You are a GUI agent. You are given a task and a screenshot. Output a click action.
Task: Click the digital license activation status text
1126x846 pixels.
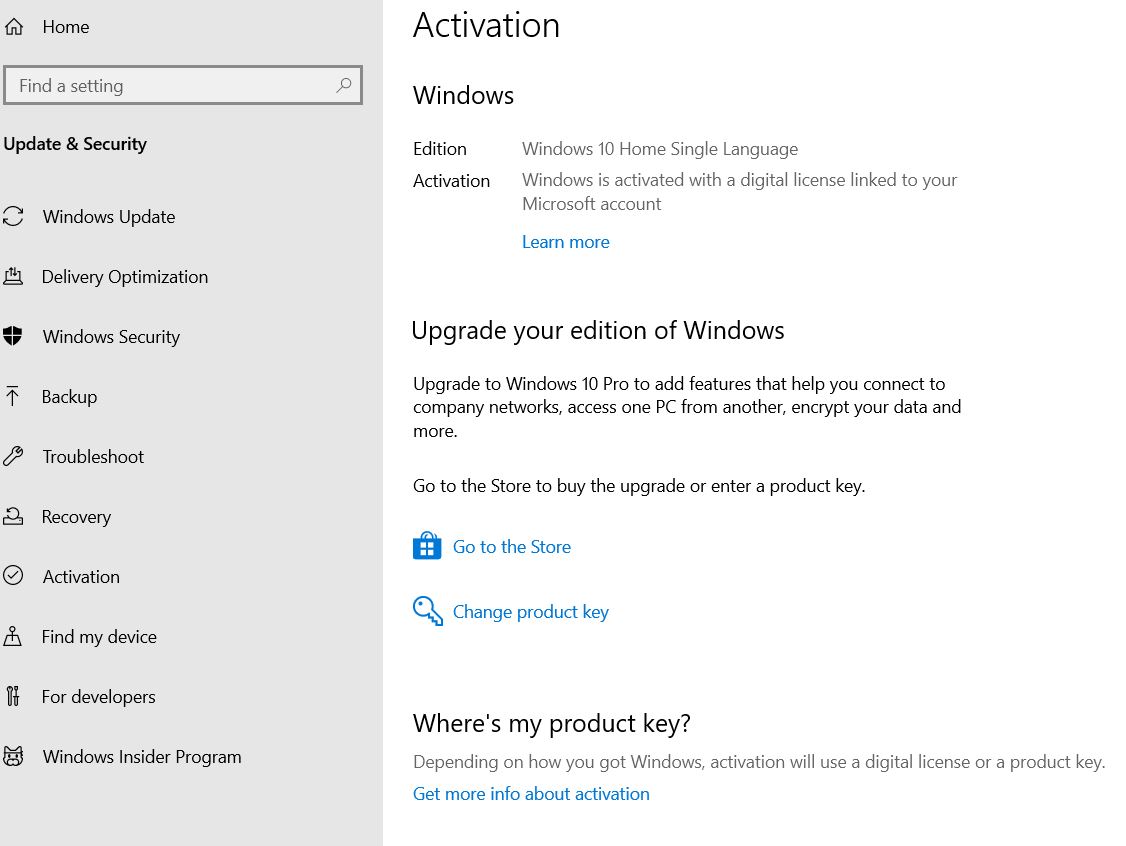click(740, 192)
